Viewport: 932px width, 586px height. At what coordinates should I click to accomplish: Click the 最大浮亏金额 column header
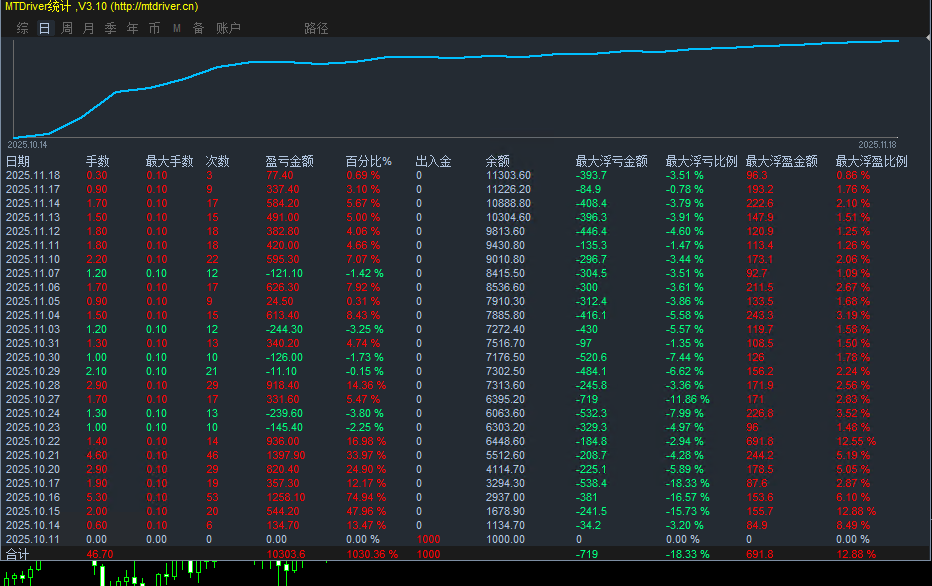point(612,161)
